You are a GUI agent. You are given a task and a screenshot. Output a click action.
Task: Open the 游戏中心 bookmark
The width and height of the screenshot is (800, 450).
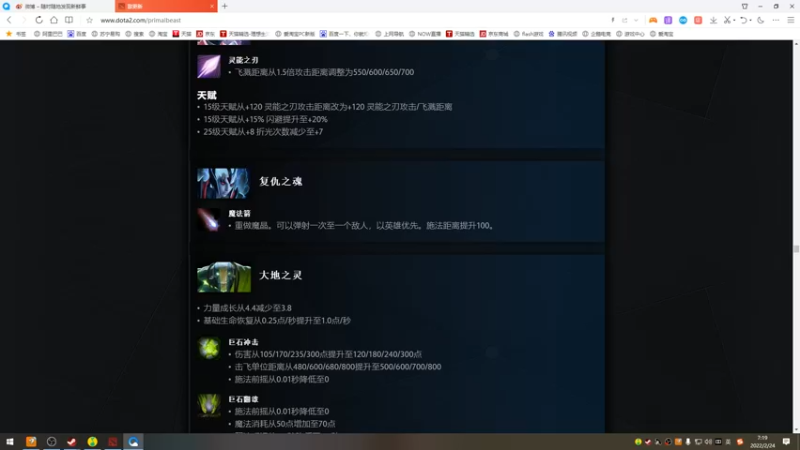click(630, 34)
